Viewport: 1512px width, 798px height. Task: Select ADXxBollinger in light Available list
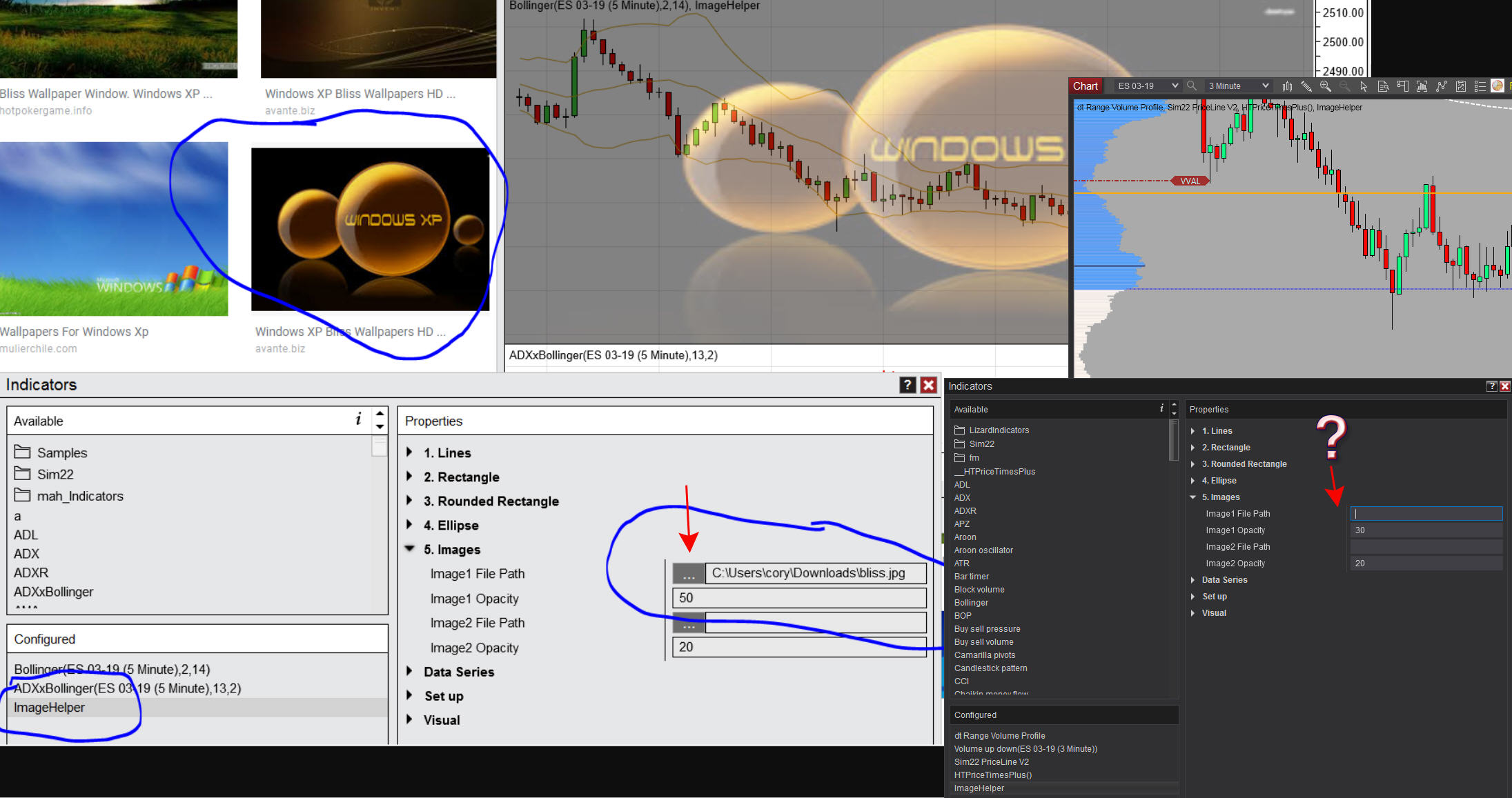[54, 592]
